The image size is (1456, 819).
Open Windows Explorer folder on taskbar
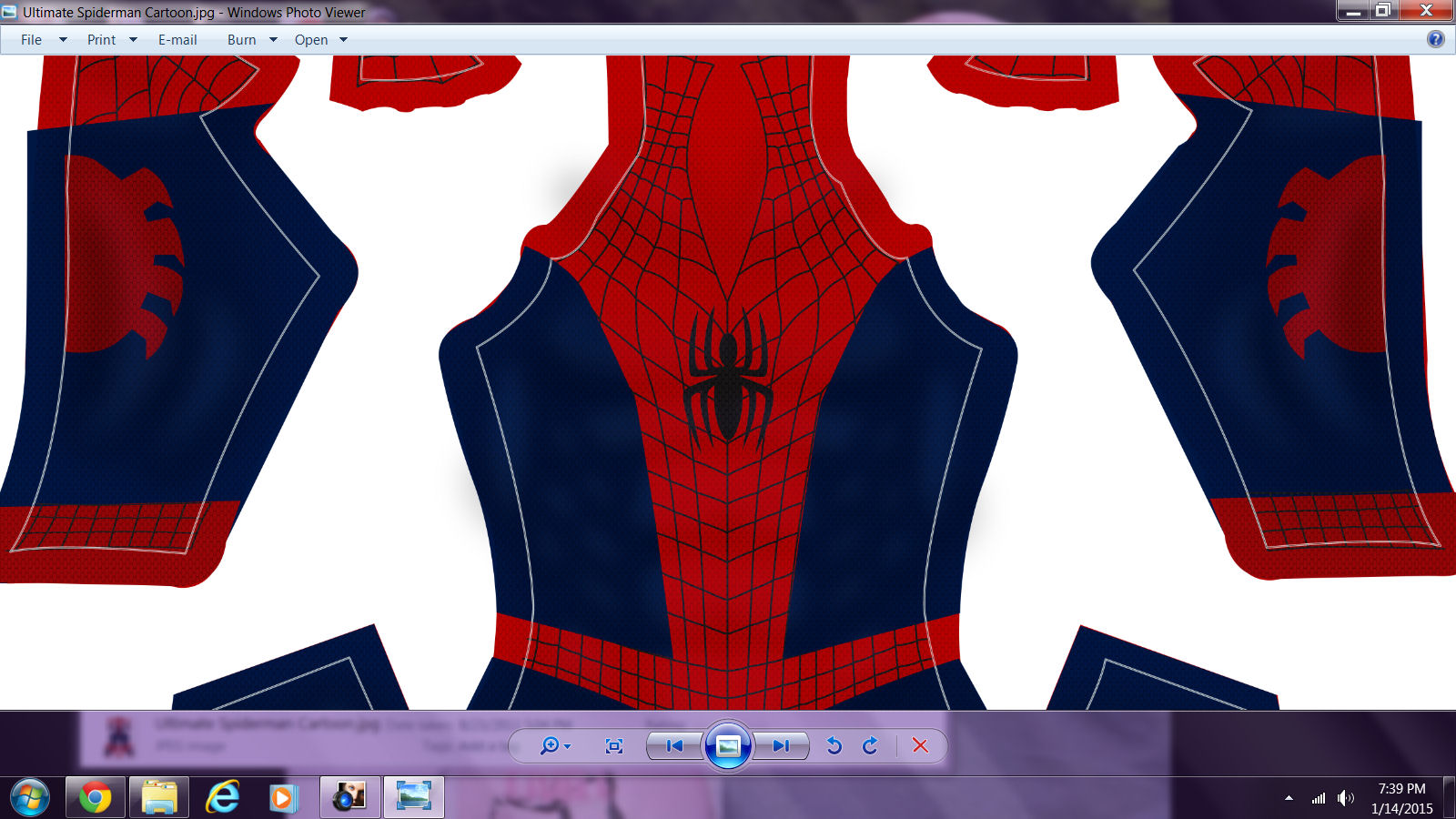tap(159, 798)
